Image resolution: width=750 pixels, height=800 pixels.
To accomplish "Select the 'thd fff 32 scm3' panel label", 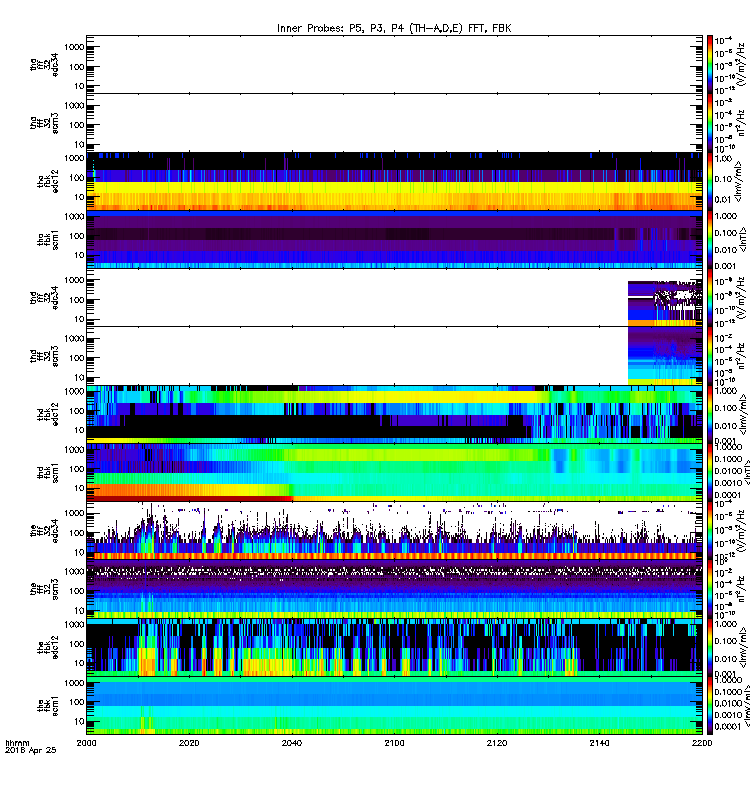I will [x=44, y=356].
